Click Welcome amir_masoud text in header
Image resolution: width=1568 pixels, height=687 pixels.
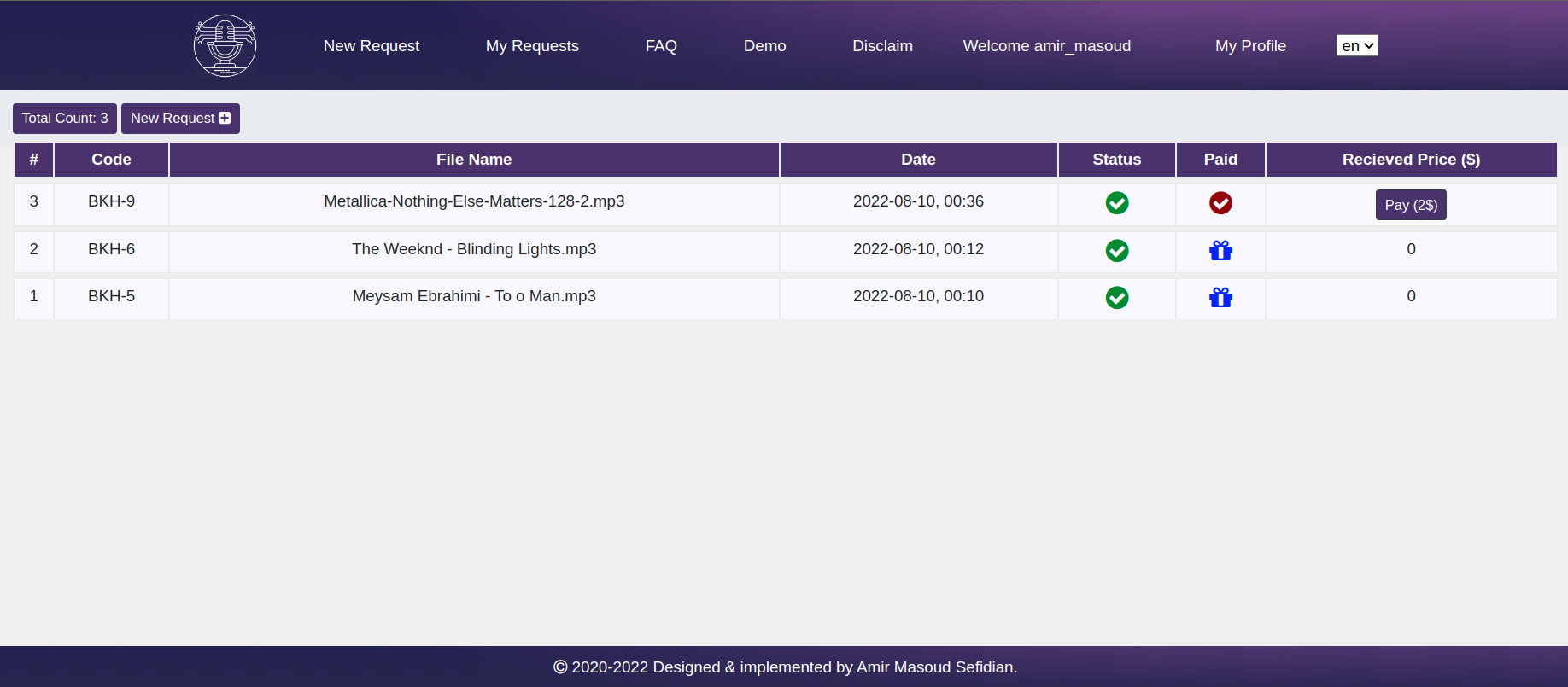pos(1046,46)
